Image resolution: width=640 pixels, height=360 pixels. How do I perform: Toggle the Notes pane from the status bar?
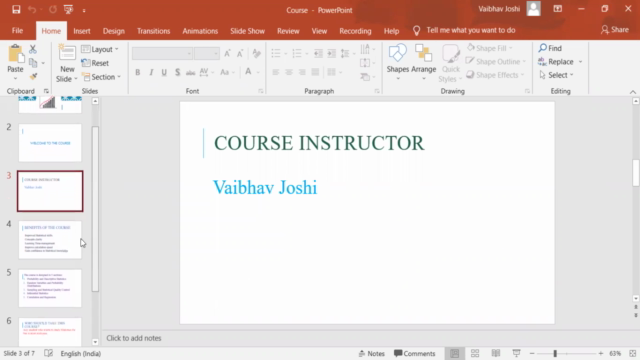pos(371,353)
